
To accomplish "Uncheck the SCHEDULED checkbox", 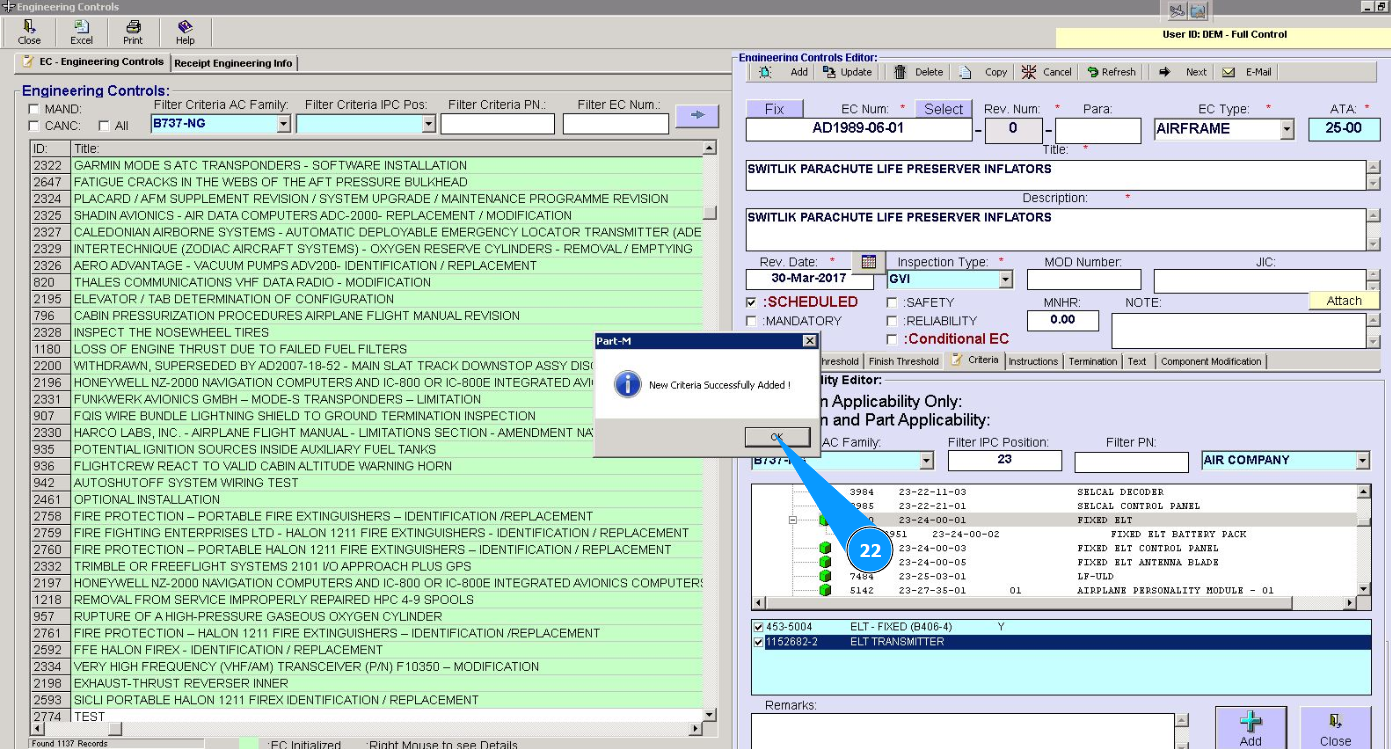I will click(x=752, y=302).
